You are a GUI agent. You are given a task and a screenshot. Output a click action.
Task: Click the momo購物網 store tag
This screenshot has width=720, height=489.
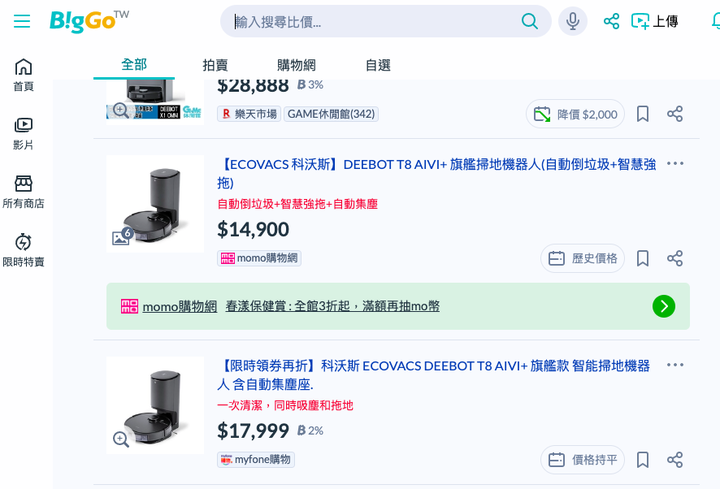tap(259, 258)
